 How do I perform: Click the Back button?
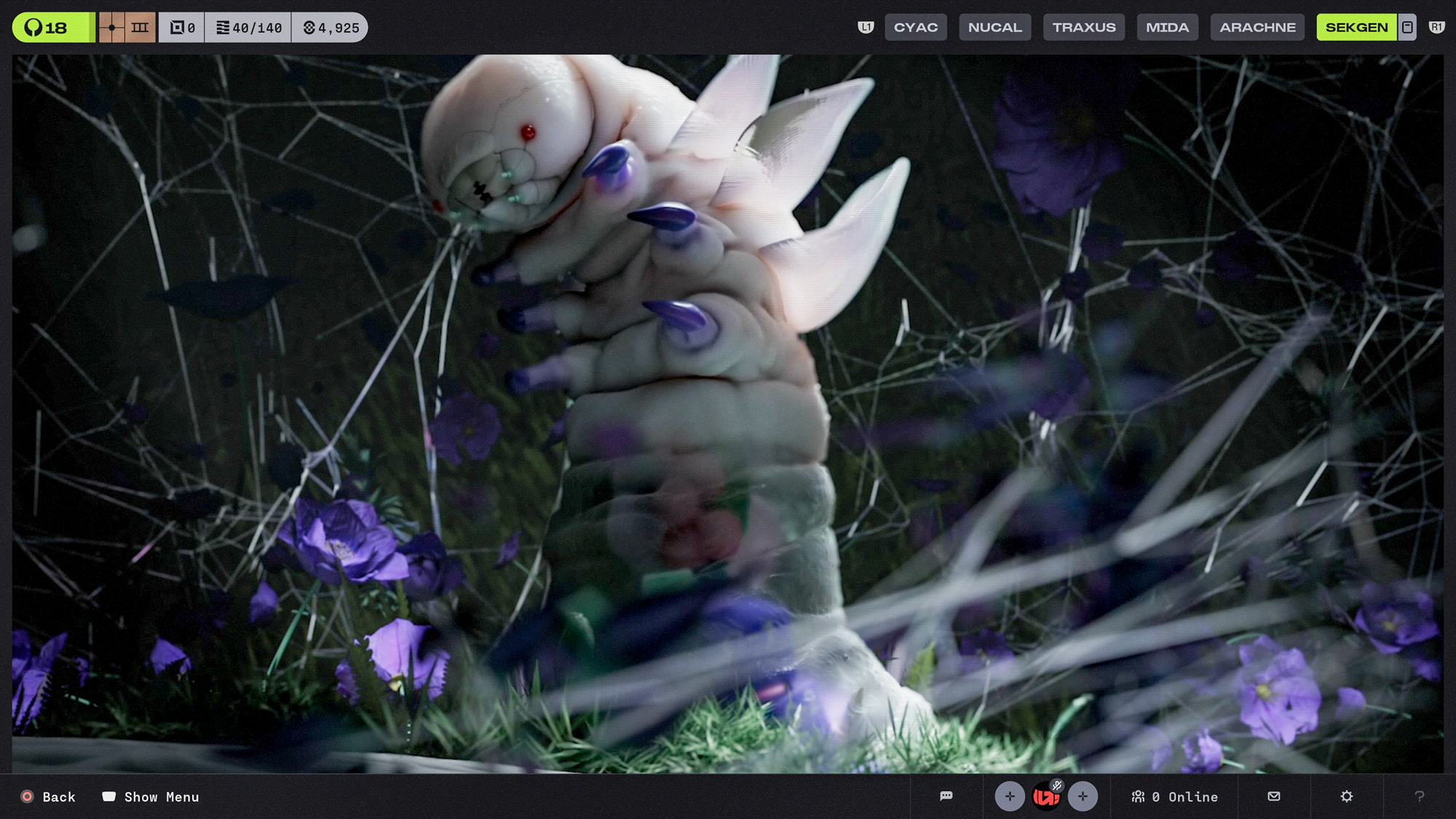pyautogui.click(x=47, y=796)
